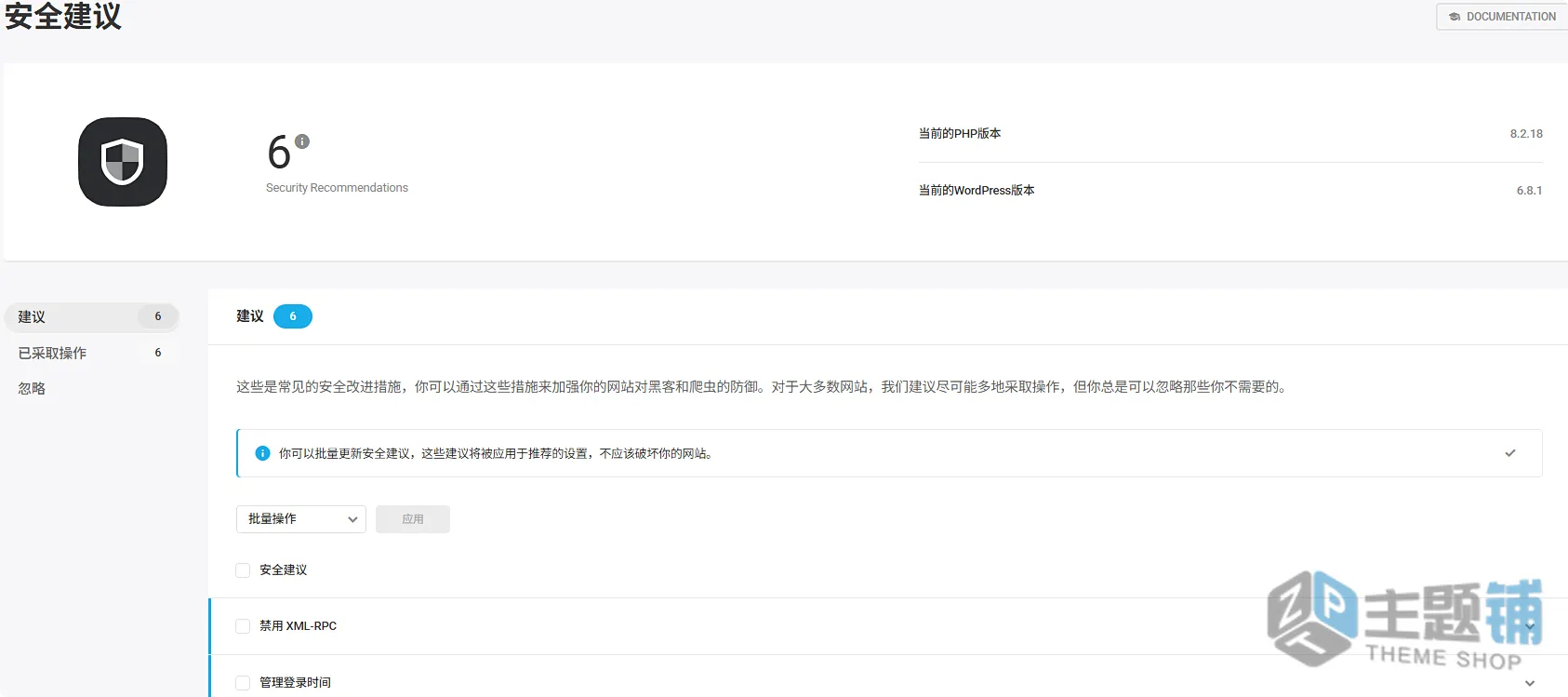Dismiss the notice with its checkmark icon

(1510, 453)
